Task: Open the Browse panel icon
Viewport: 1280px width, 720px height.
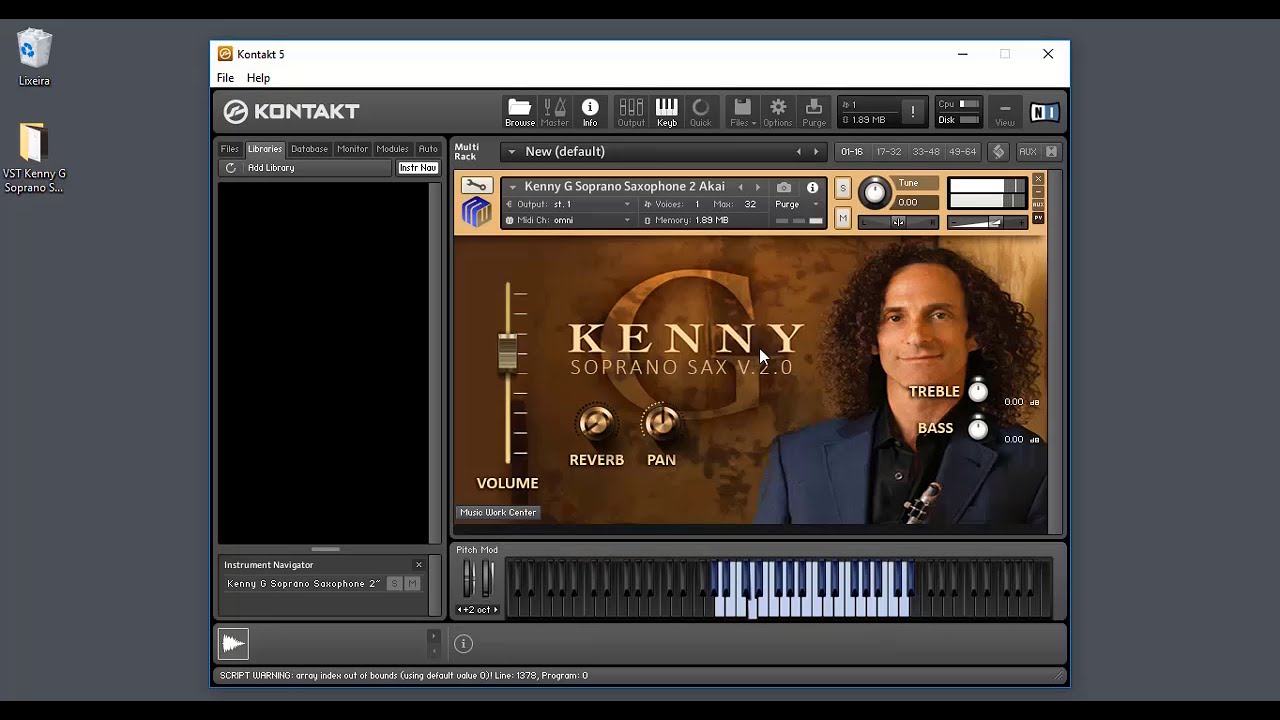Action: pos(519,112)
